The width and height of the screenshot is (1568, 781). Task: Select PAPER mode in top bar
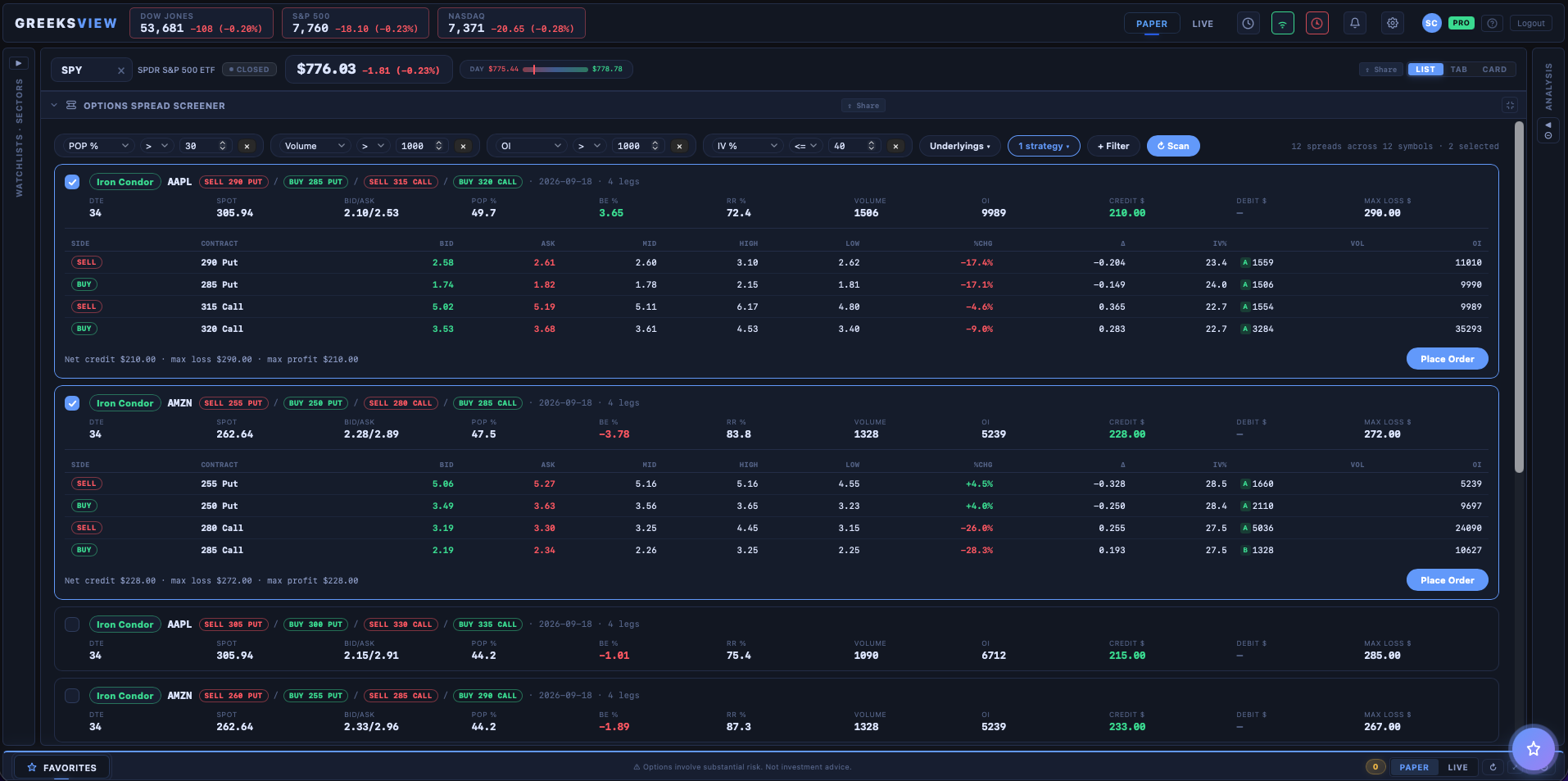(1152, 24)
